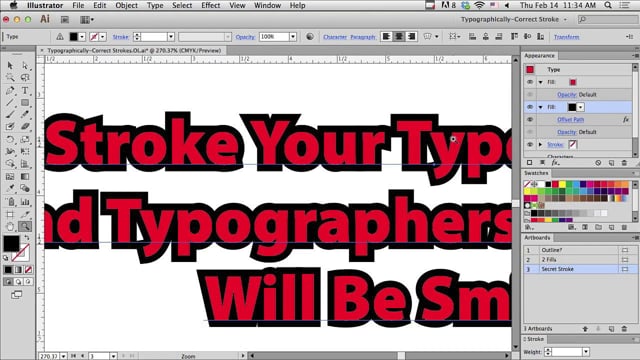The image size is (640, 360).
Task: Select the Selection (black arrow) tool
Action: point(10,66)
